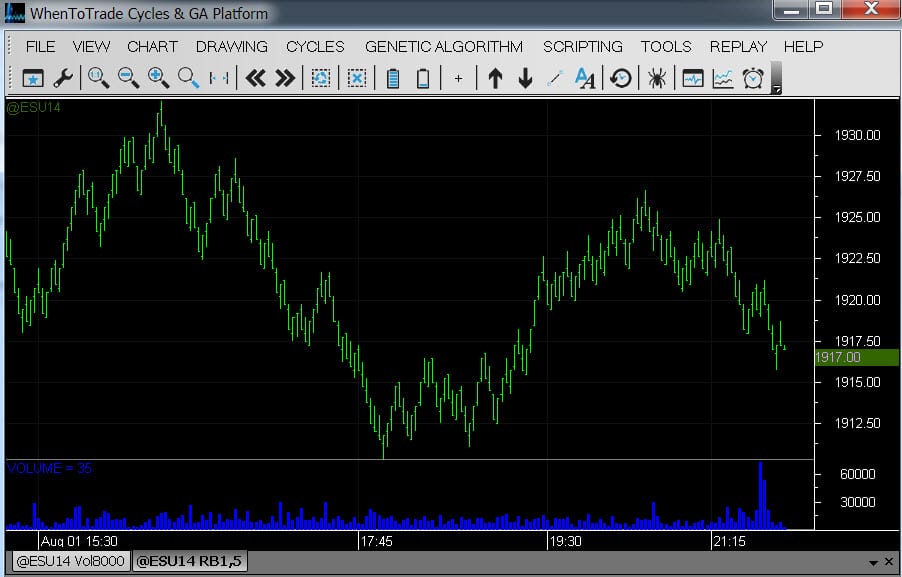This screenshot has height=577, width=902.
Task: Click the green 1917.00 price label
Action: [x=846, y=357]
